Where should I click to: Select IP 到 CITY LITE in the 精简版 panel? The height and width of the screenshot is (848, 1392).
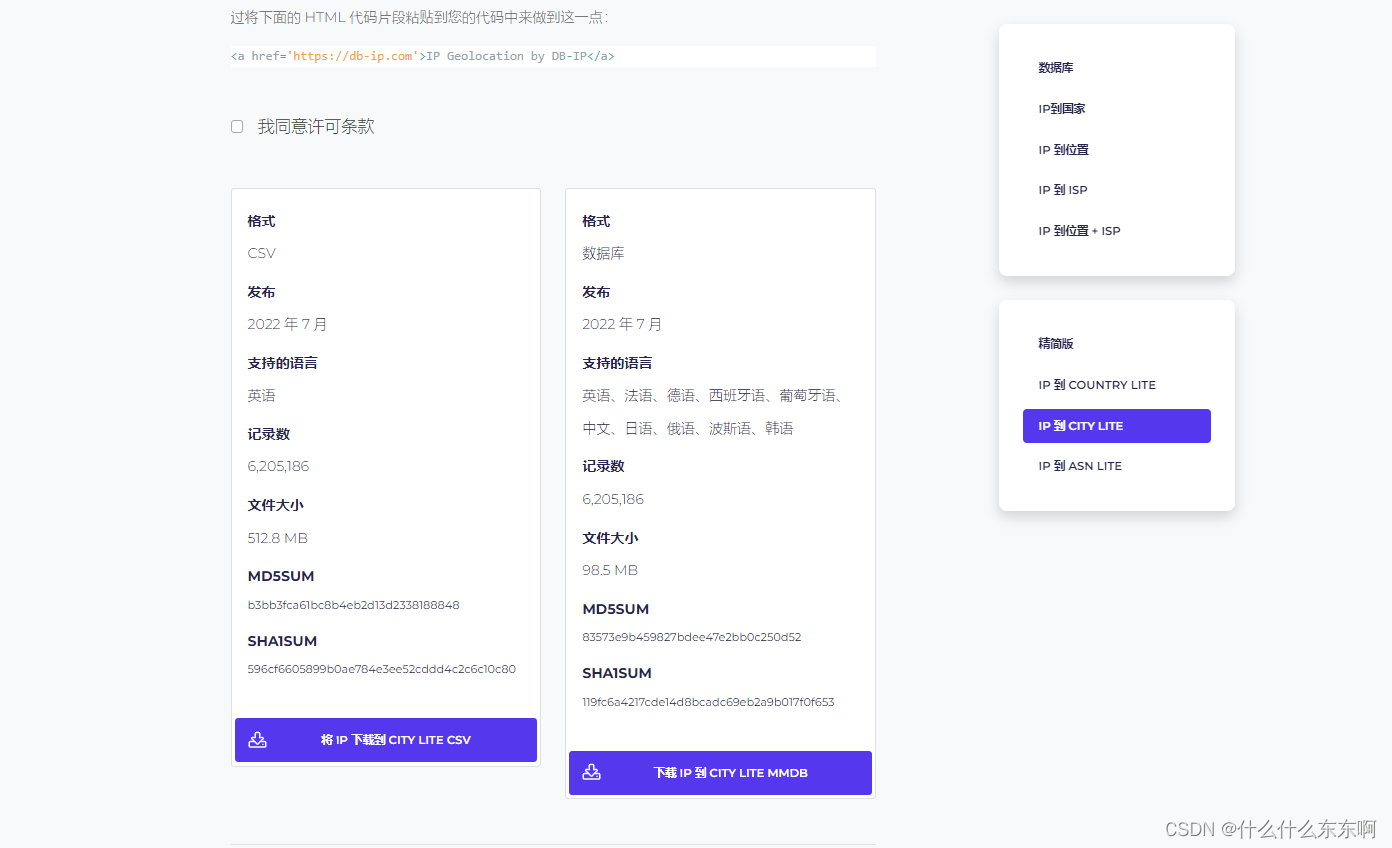pos(1116,425)
